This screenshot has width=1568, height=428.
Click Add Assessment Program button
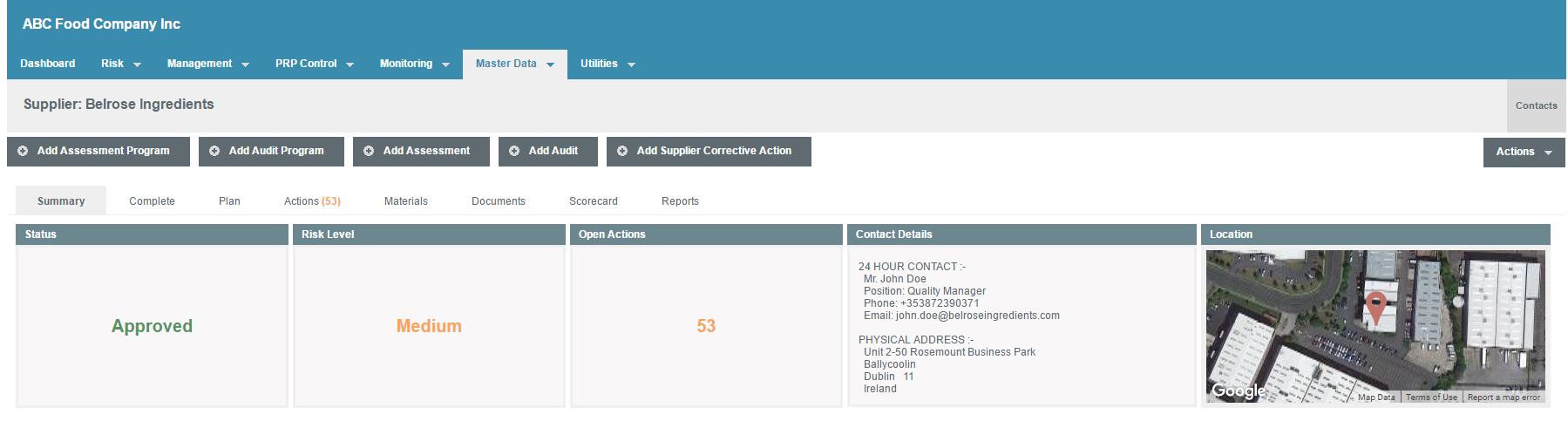(x=98, y=151)
